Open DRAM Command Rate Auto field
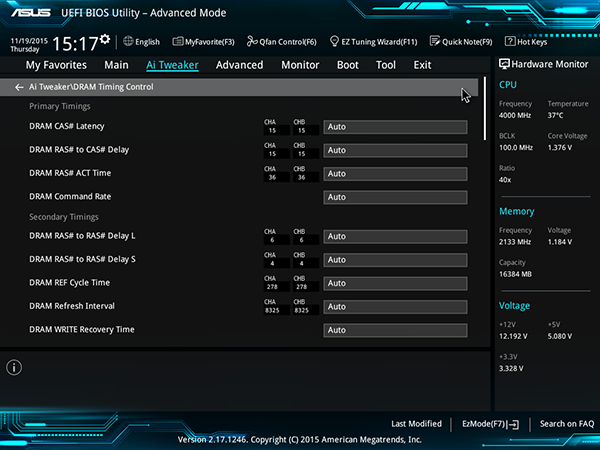This screenshot has width=600, height=450. [x=395, y=197]
